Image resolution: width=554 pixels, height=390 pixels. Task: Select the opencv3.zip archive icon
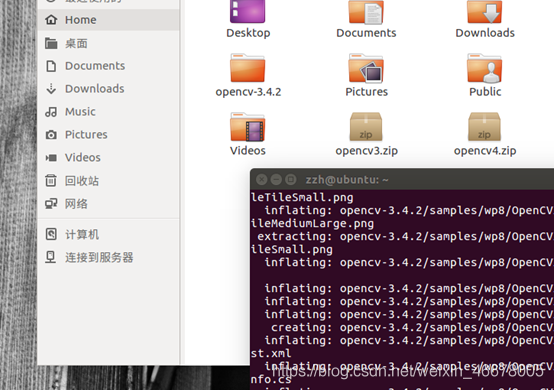coord(366,127)
